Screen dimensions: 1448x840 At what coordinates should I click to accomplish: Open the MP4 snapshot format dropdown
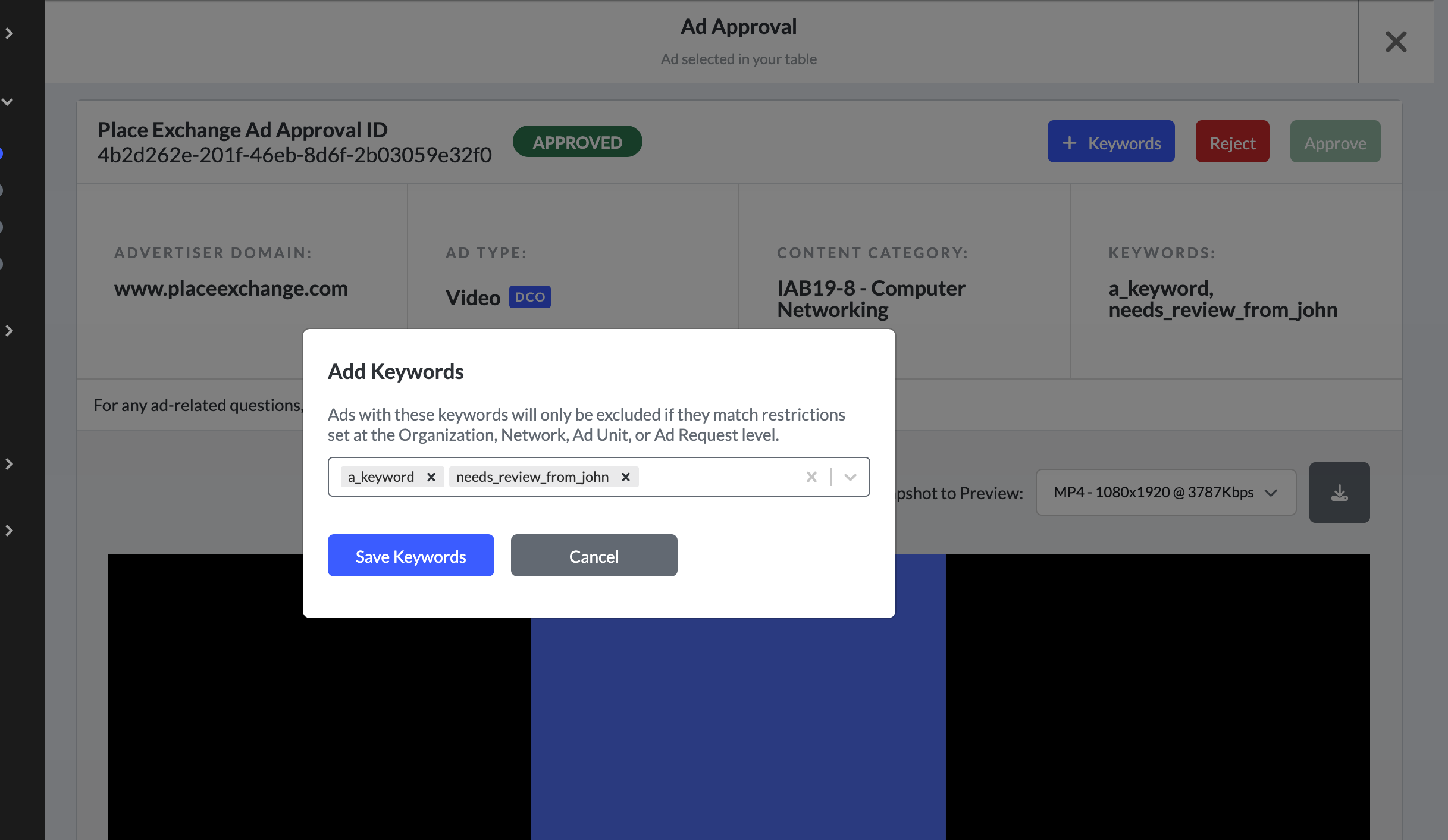pyautogui.click(x=1165, y=493)
